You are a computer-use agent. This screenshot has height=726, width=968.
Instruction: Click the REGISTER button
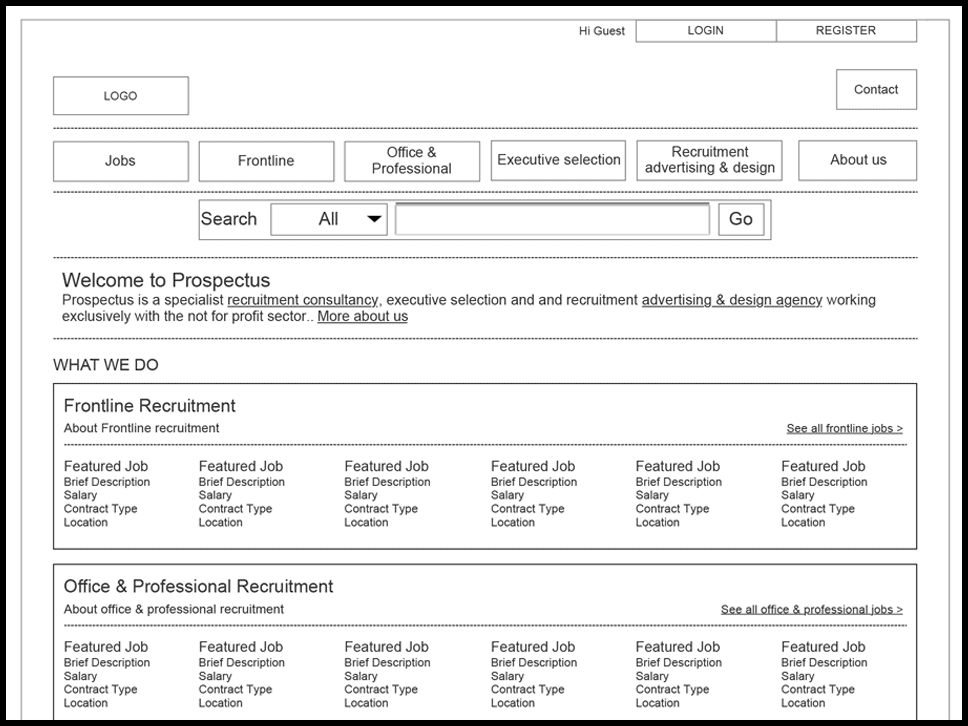coord(846,31)
